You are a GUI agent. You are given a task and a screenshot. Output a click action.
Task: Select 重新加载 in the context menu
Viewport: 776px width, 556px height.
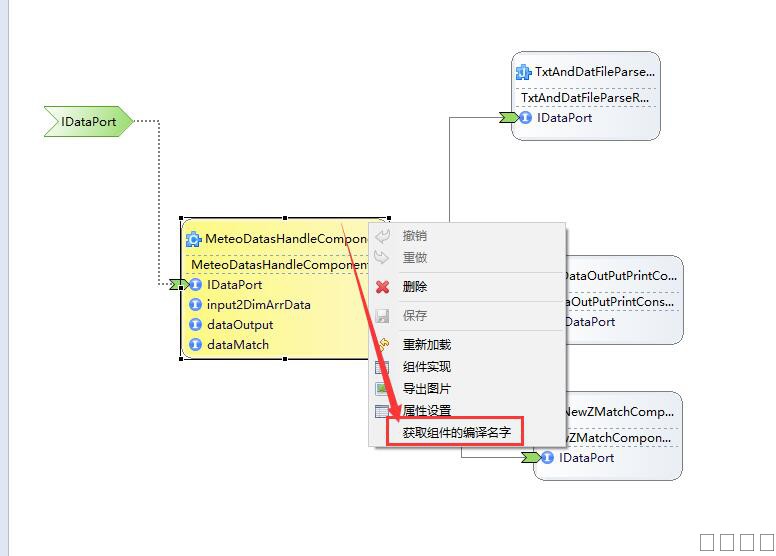(x=427, y=345)
